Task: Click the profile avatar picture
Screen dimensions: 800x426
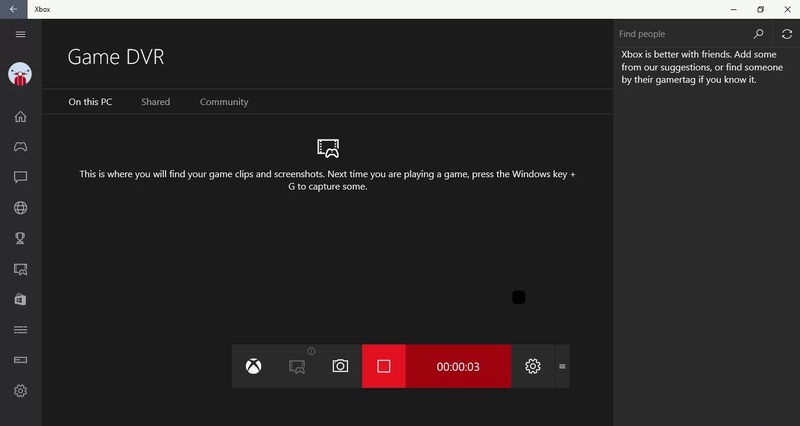Action: (20, 75)
